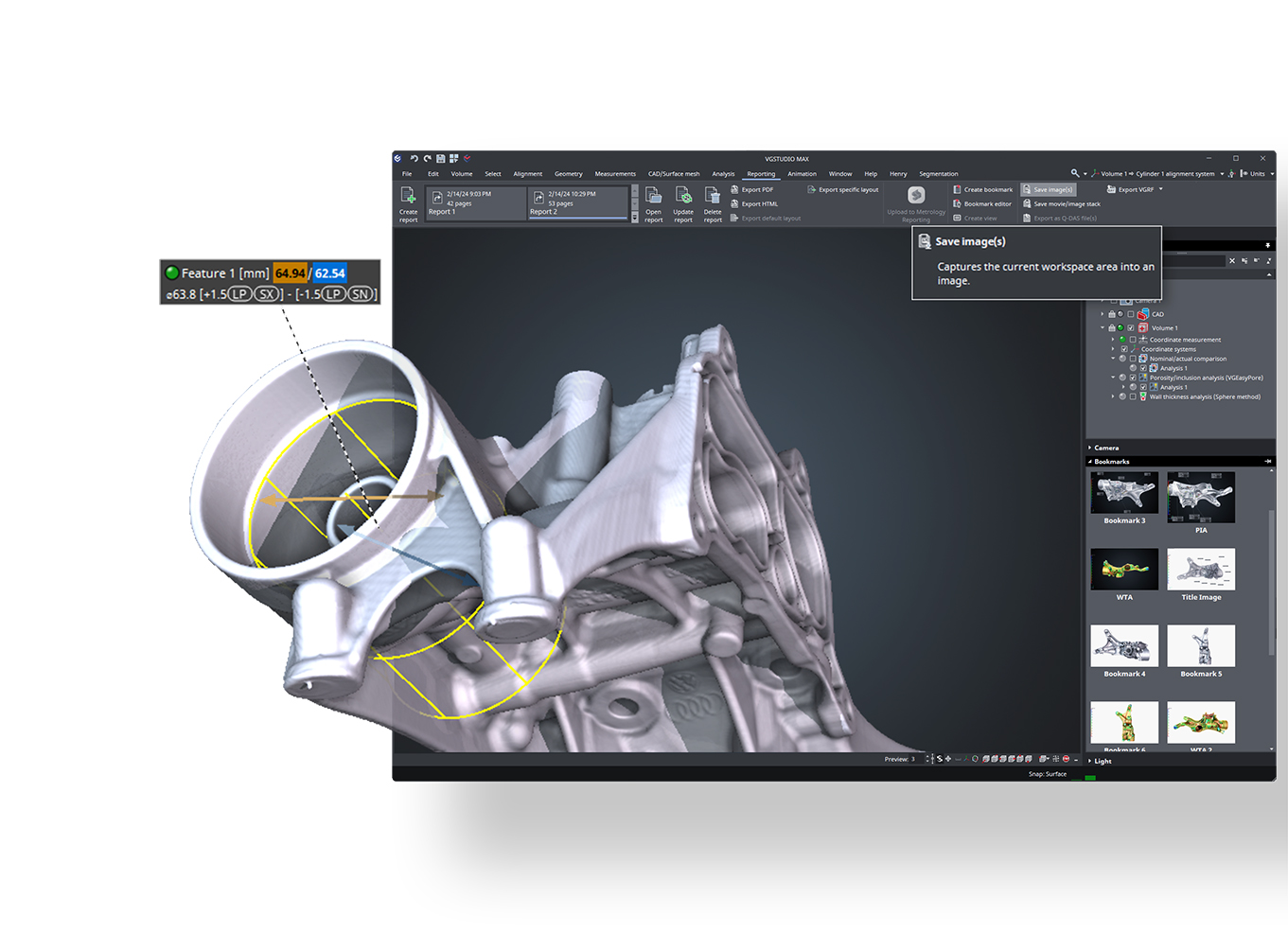Switch to the Analysis tab
This screenshot has width=1288, height=933.
coord(723,174)
